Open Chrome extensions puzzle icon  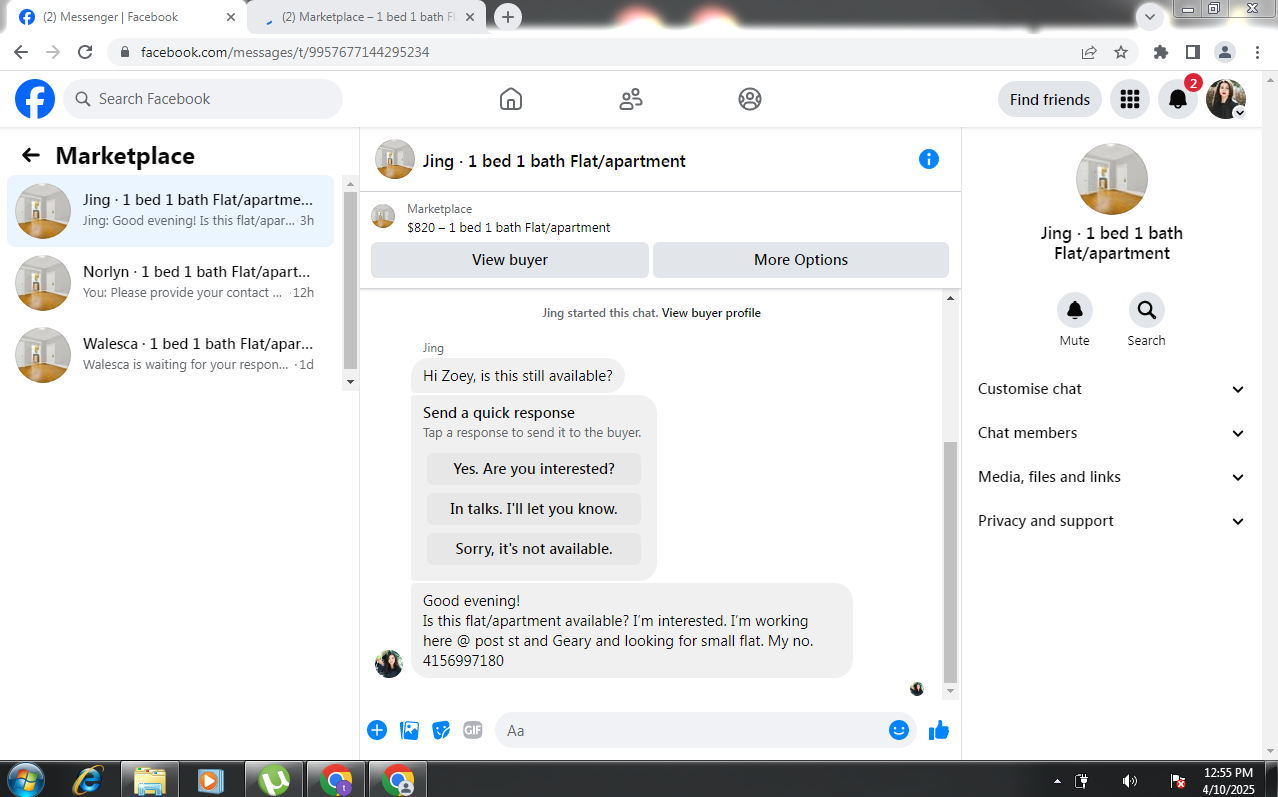[x=1161, y=52]
